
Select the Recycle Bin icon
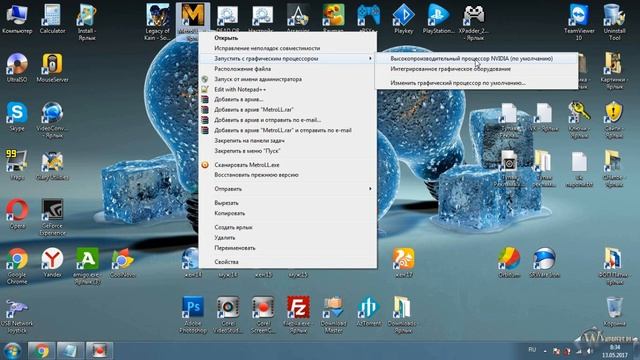[614, 311]
